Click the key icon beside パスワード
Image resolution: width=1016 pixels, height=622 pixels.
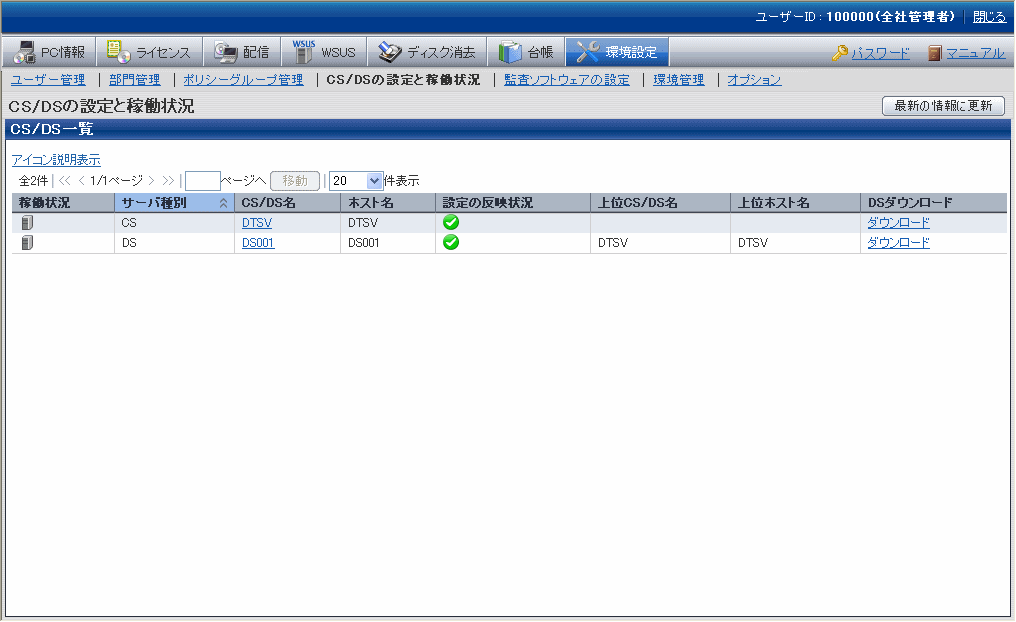[840, 52]
